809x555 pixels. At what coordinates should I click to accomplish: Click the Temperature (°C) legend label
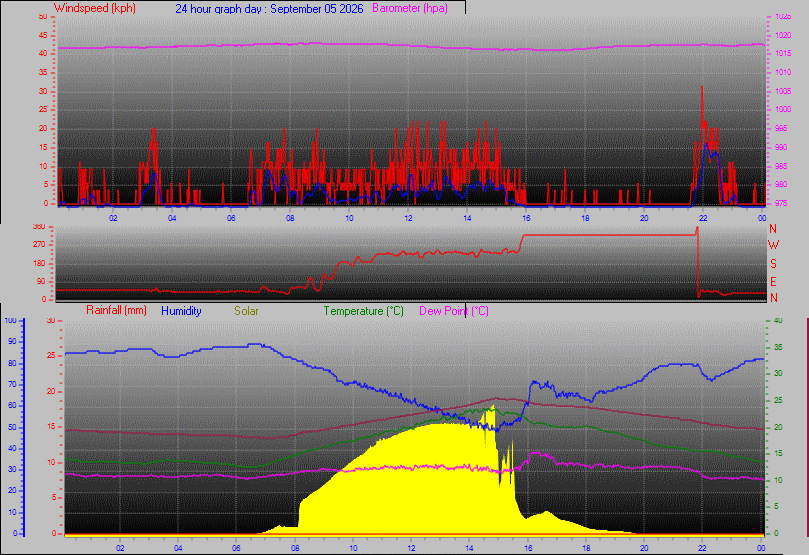coord(363,311)
